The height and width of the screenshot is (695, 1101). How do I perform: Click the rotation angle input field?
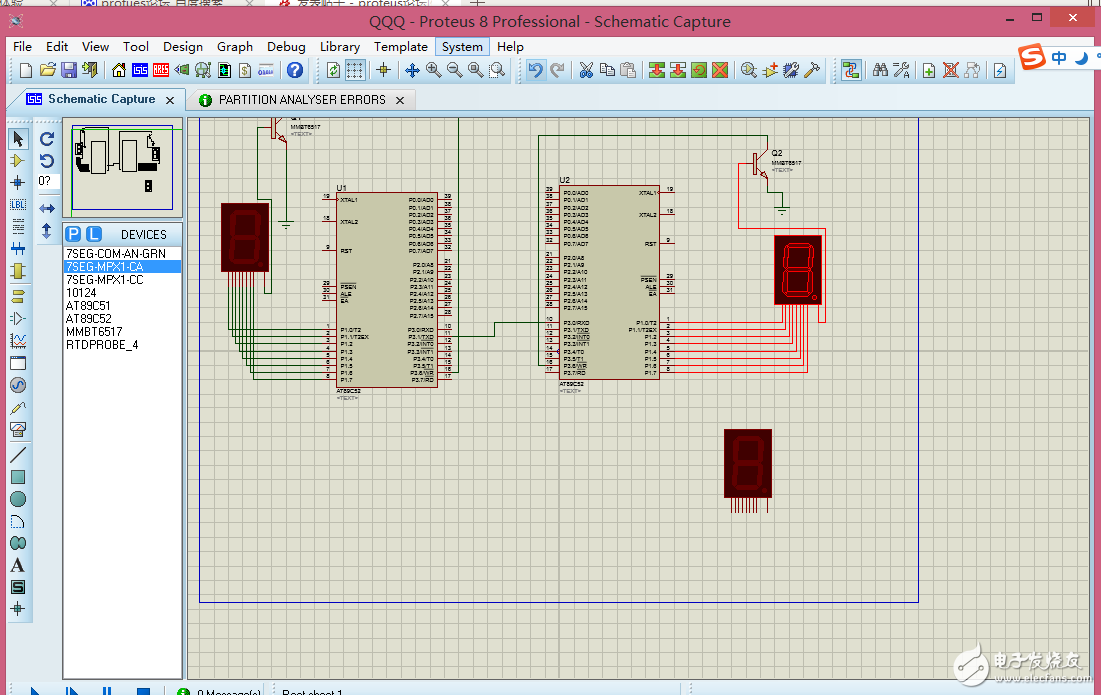(x=48, y=181)
